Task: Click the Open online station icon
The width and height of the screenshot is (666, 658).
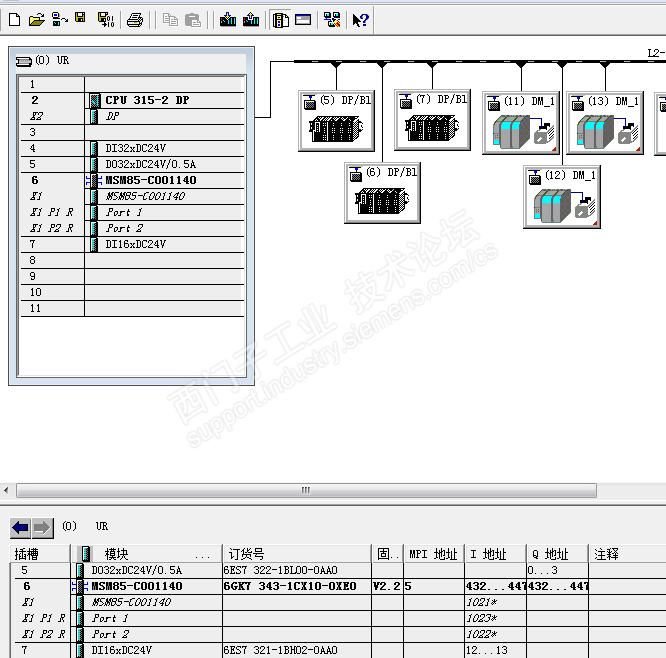Action: click(x=59, y=20)
